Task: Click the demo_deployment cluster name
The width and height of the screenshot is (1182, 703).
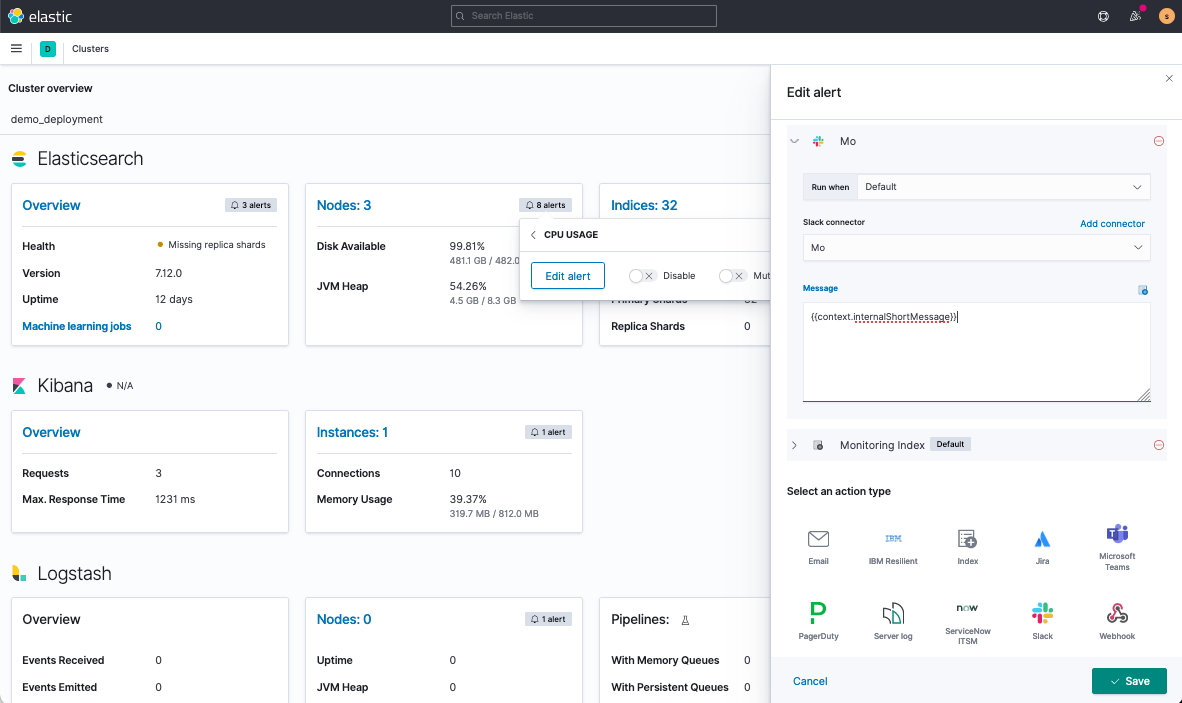Action: coord(57,119)
